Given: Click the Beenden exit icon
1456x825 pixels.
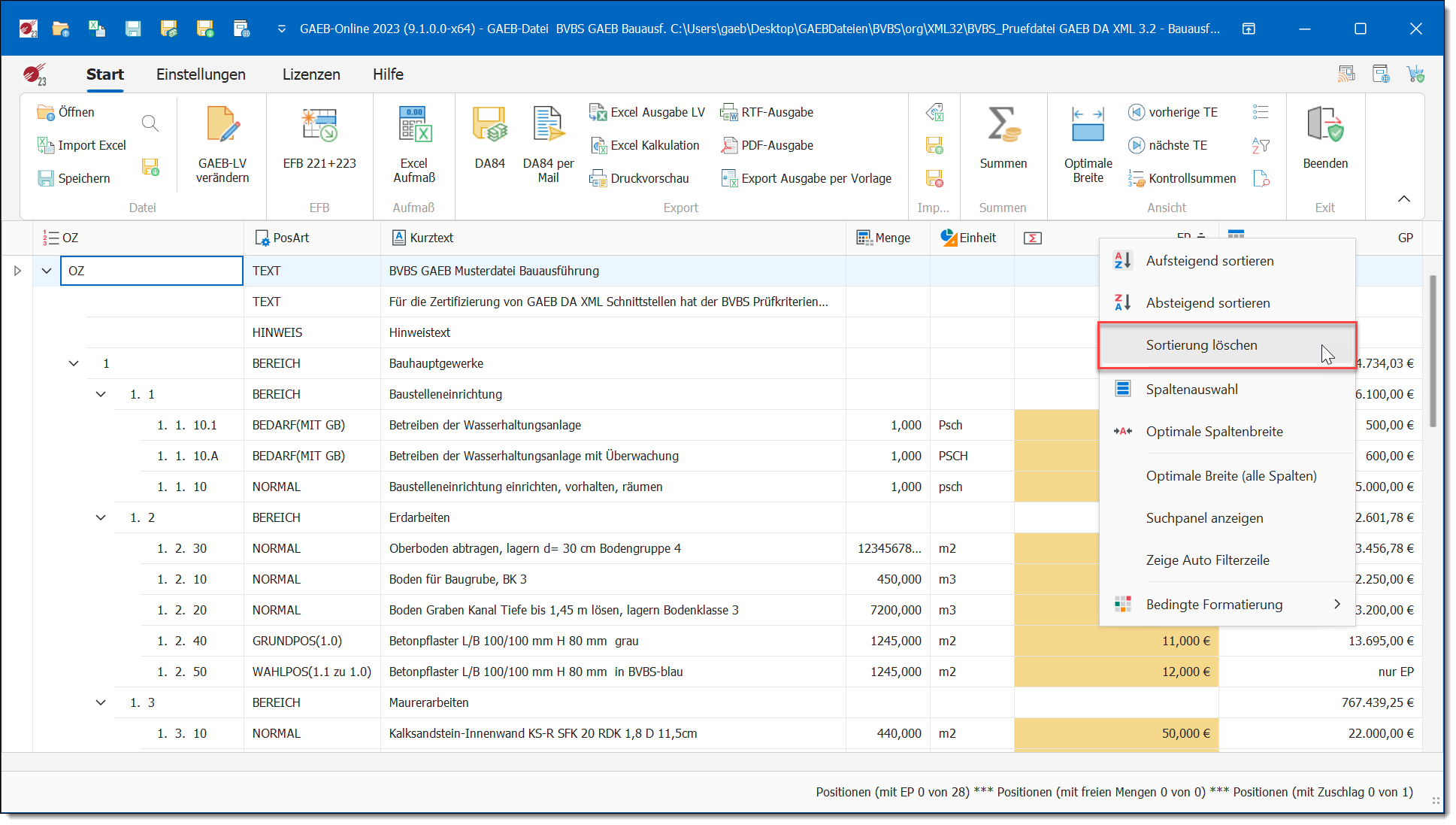Looking at the screenshot, I should 1324,126.
